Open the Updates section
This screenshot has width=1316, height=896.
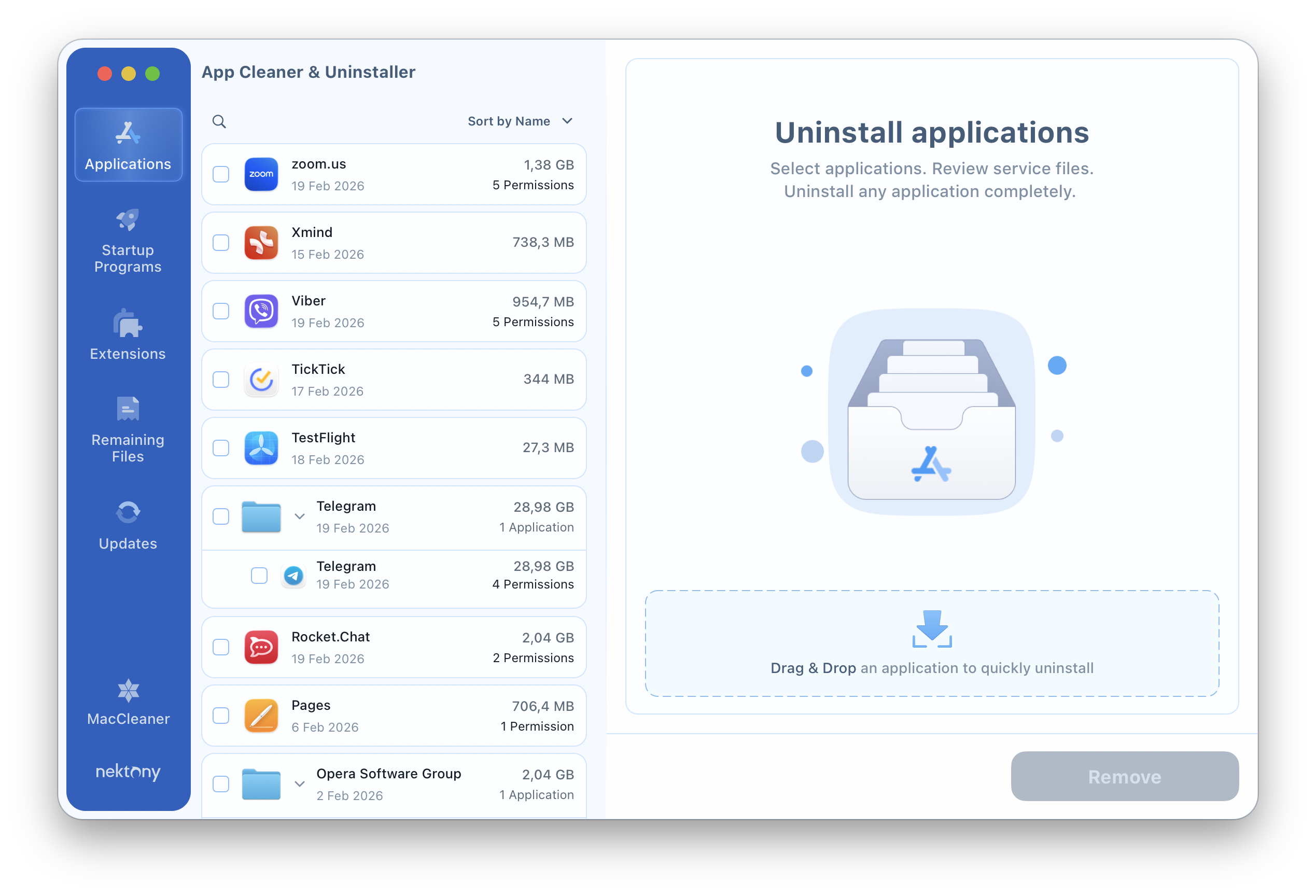128,524
